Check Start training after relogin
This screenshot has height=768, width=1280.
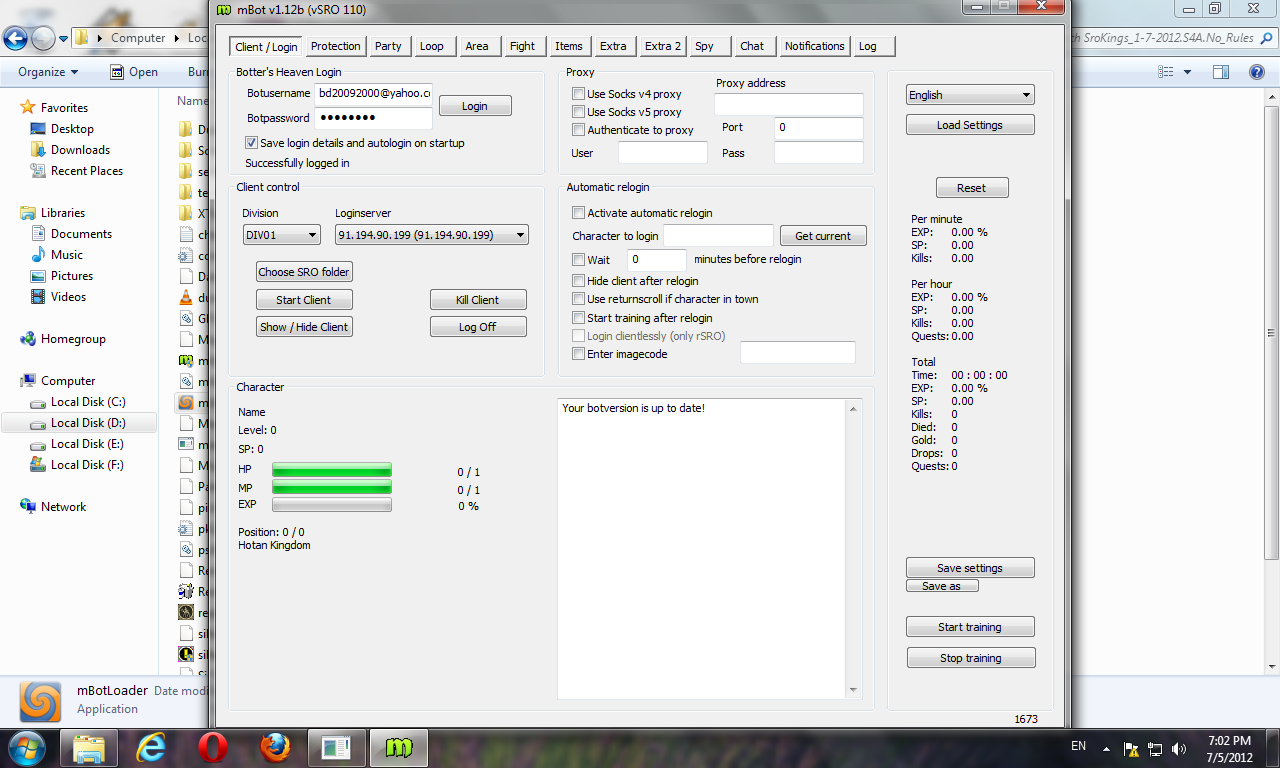pyautogui.click(x=578, y=318)
